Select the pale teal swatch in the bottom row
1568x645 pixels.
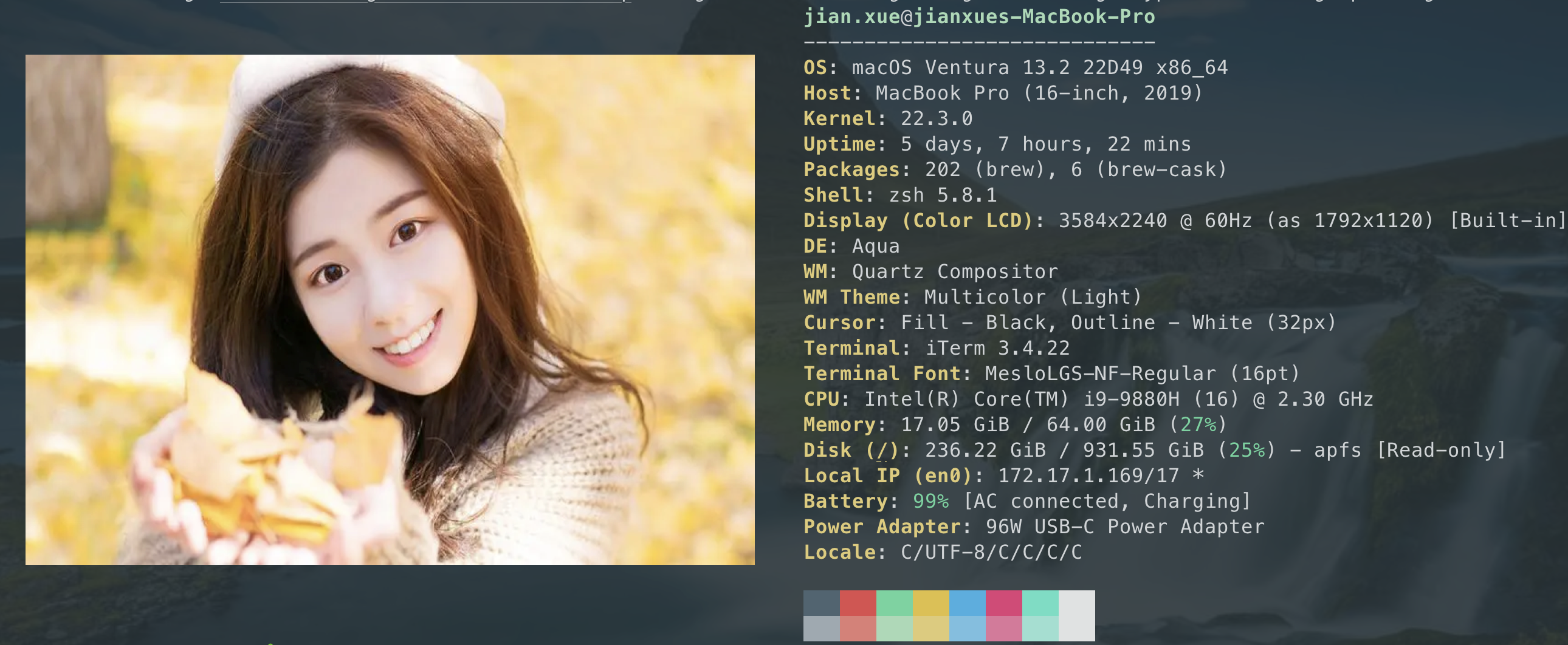pos(1041,629)
